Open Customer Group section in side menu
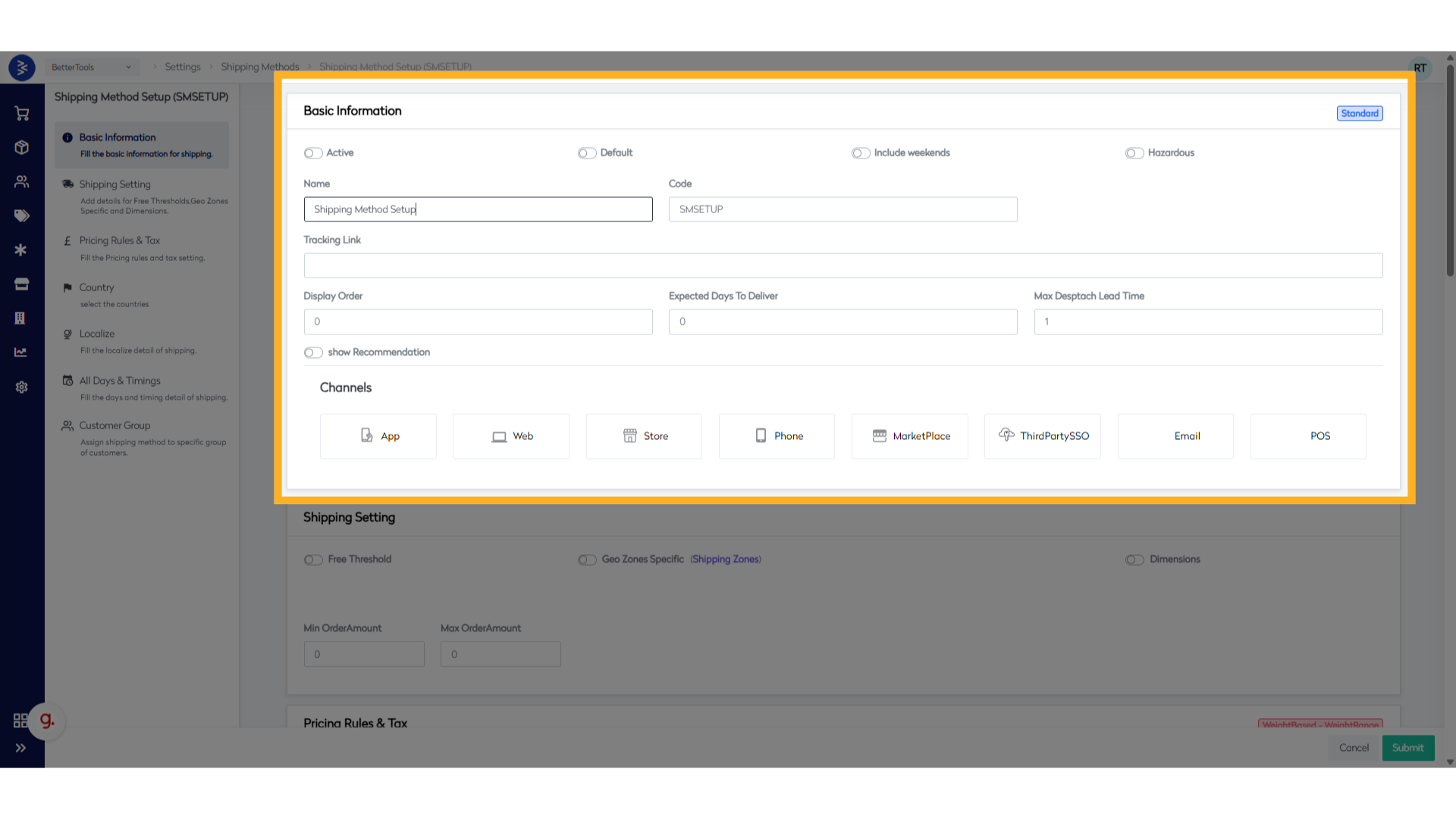Image resolution: width=1456 pixels, height=819 pixels. click(x=115, y=425)
